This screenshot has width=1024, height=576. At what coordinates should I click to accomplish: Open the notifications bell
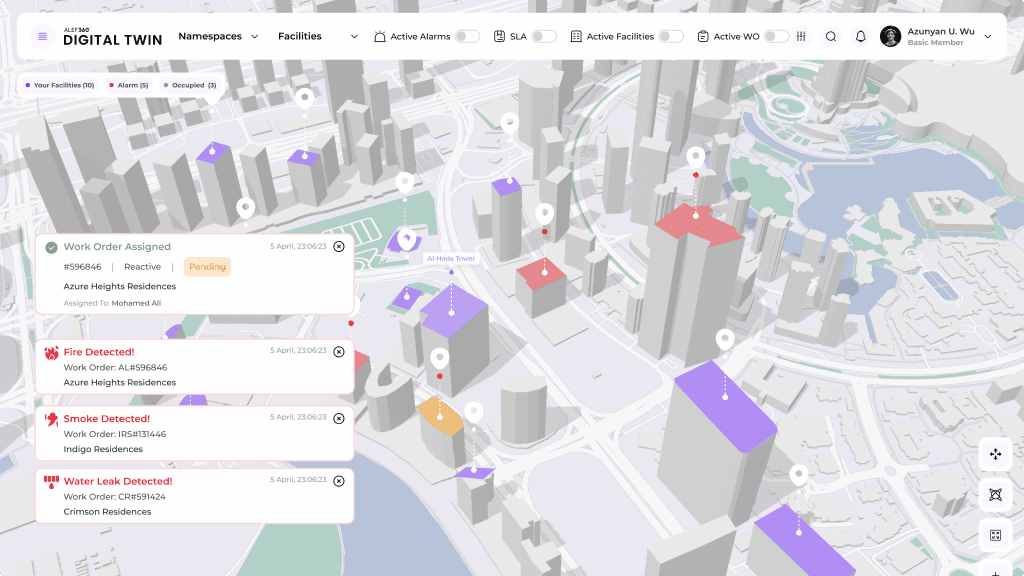(860, 37)
